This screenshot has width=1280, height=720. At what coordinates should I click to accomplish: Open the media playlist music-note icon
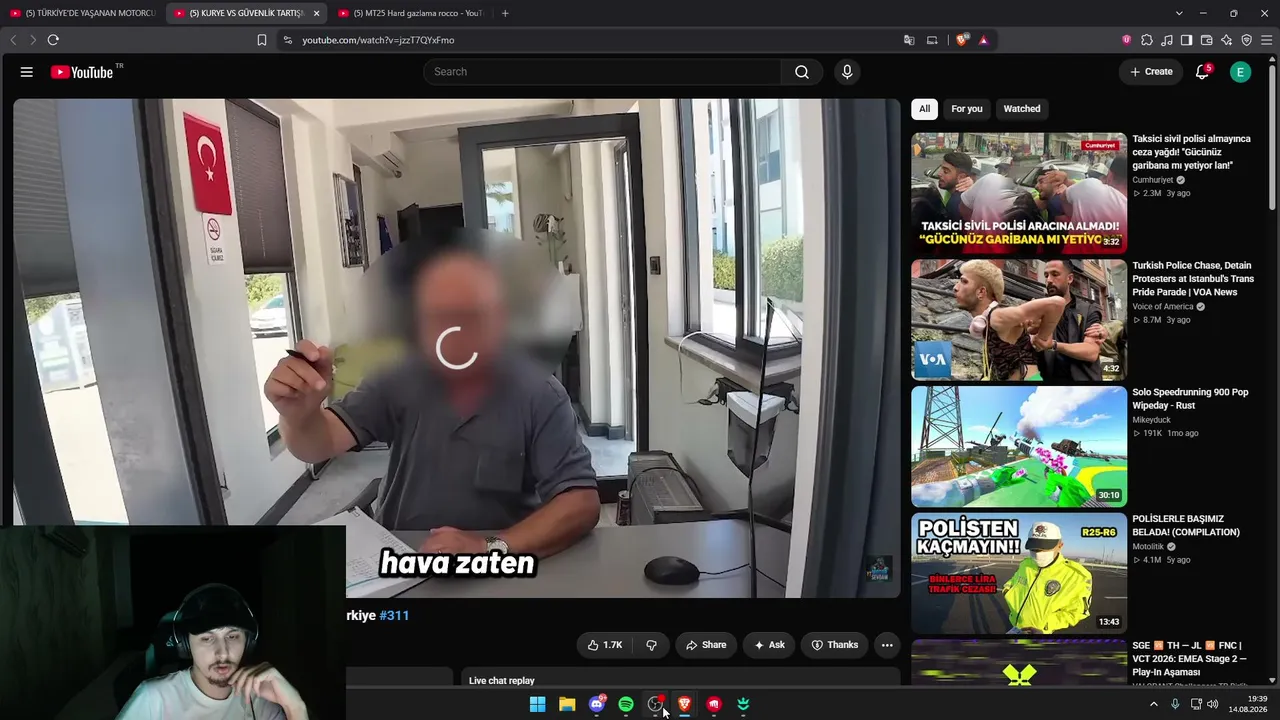tap(1167, 40)
